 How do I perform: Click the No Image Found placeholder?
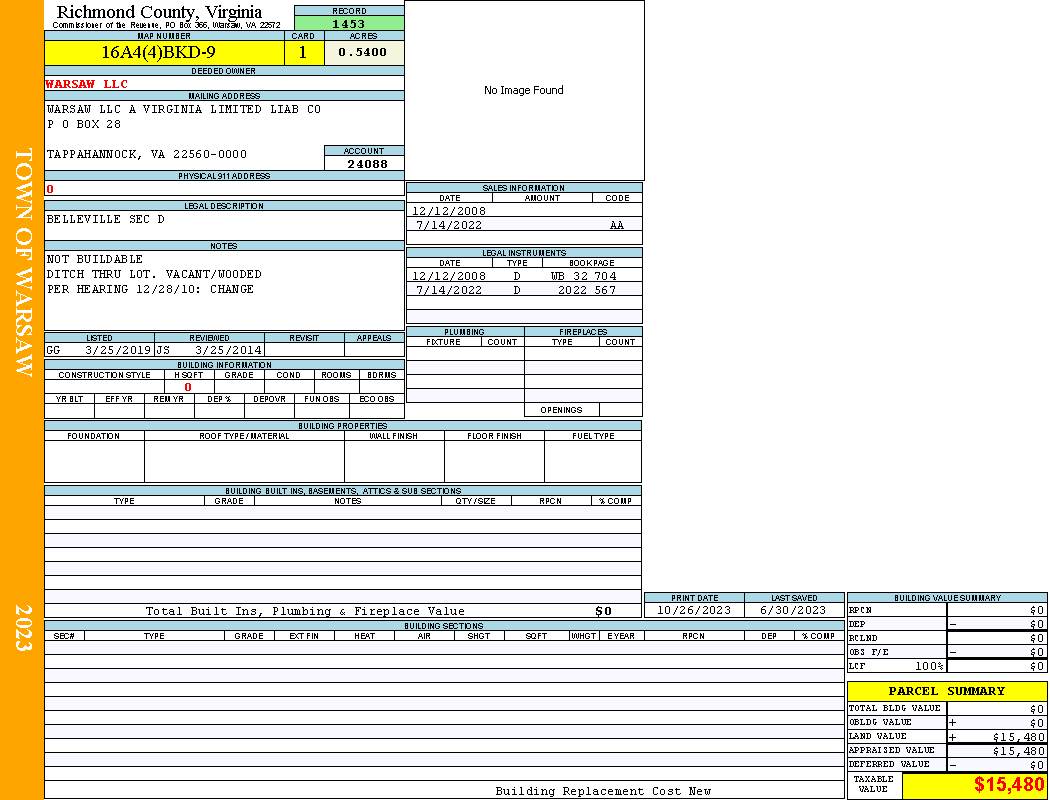point(524,90)
